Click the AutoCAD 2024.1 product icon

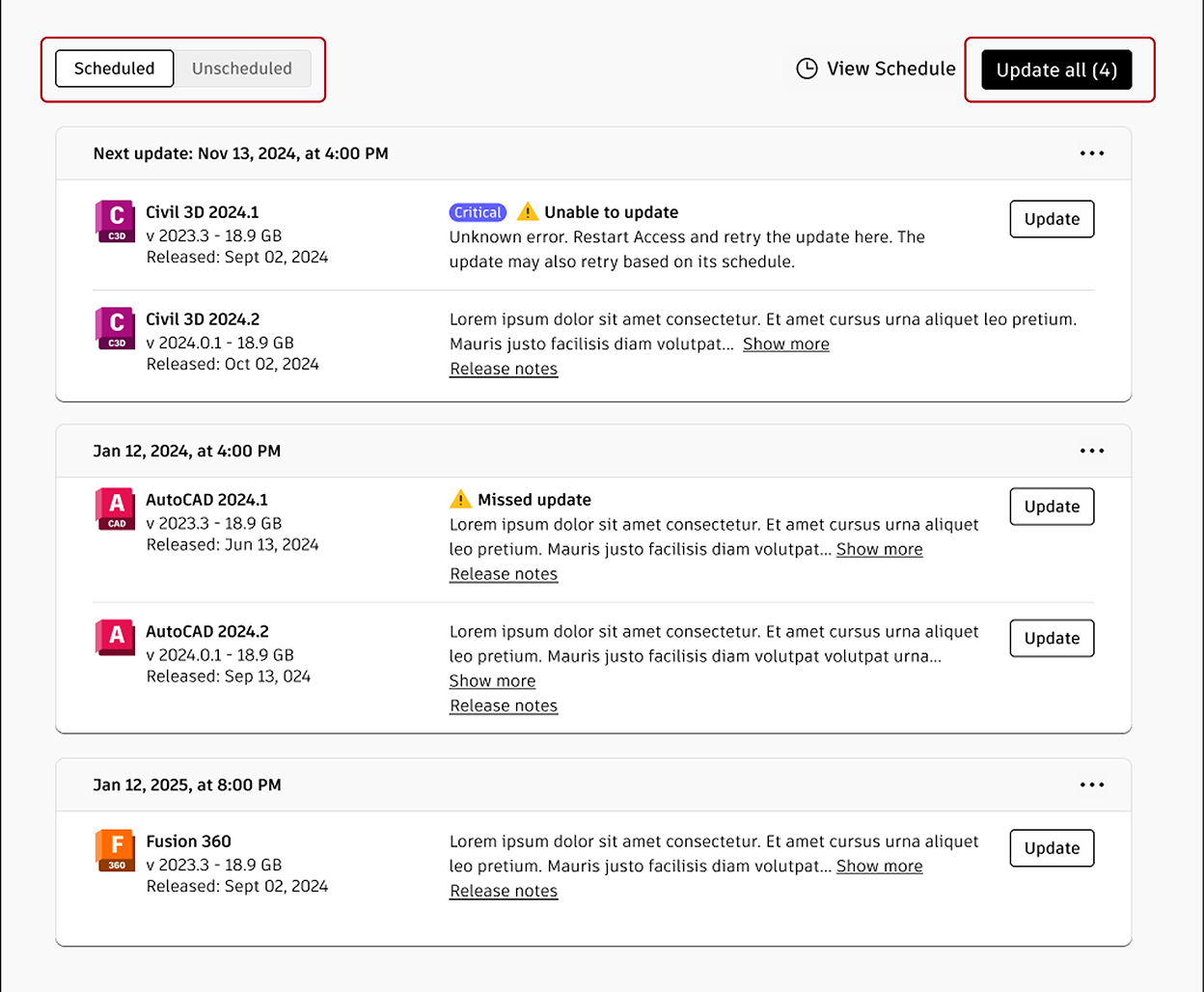tap(115, 509)
